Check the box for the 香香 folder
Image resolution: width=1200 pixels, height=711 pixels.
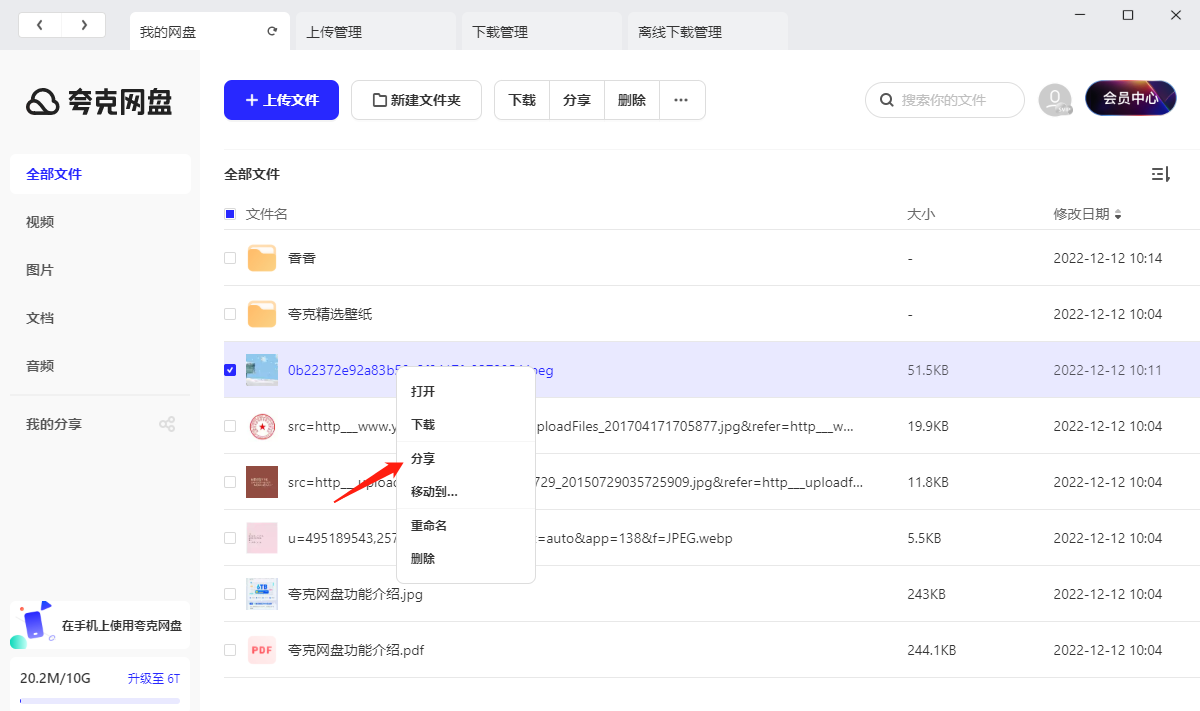tap(230, 257)
